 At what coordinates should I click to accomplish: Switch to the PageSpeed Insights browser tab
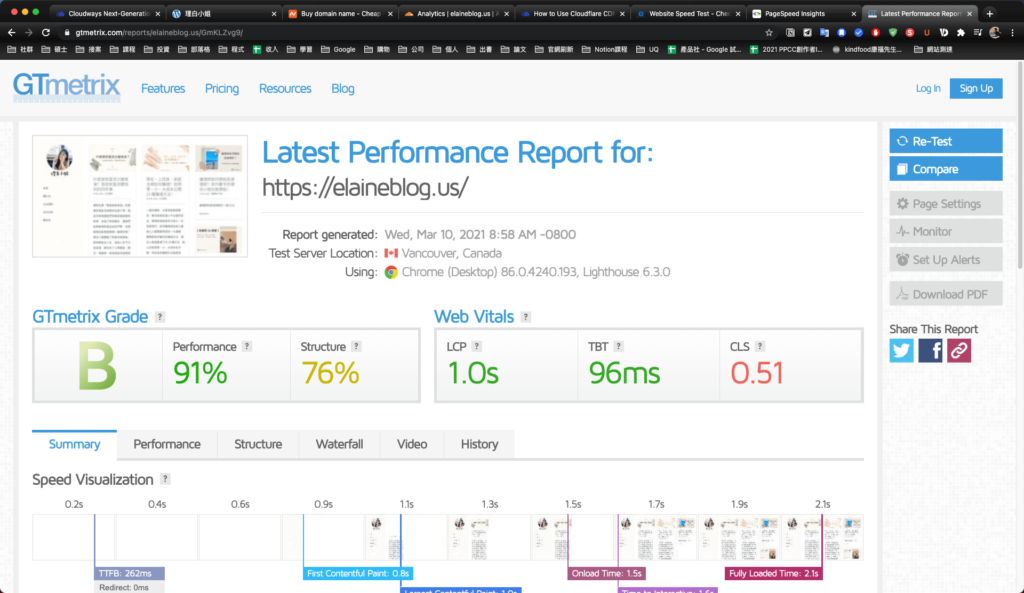[x=804, y=13]
